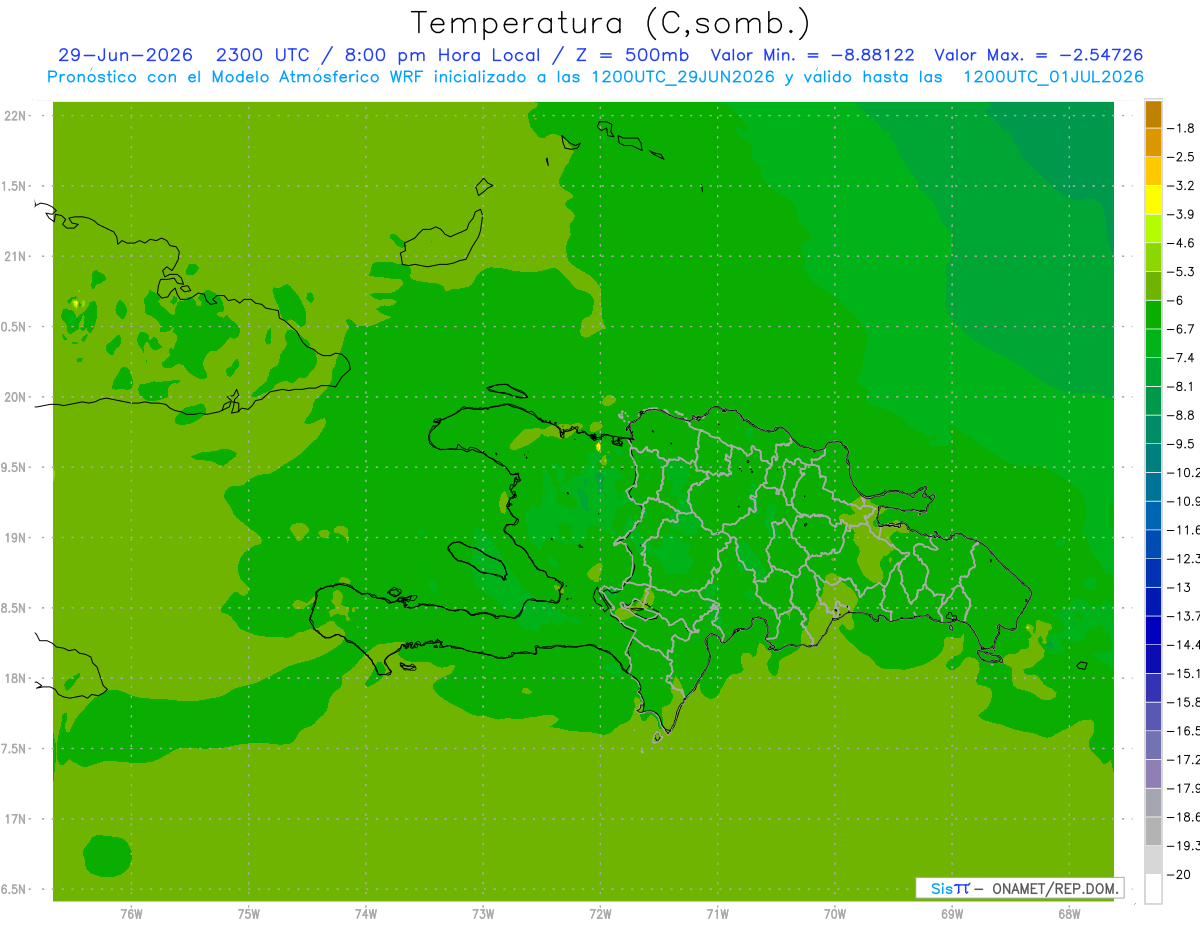Click the '69W' longitude label
Viewport: 1200px width, 927px height.
(952, 915)
